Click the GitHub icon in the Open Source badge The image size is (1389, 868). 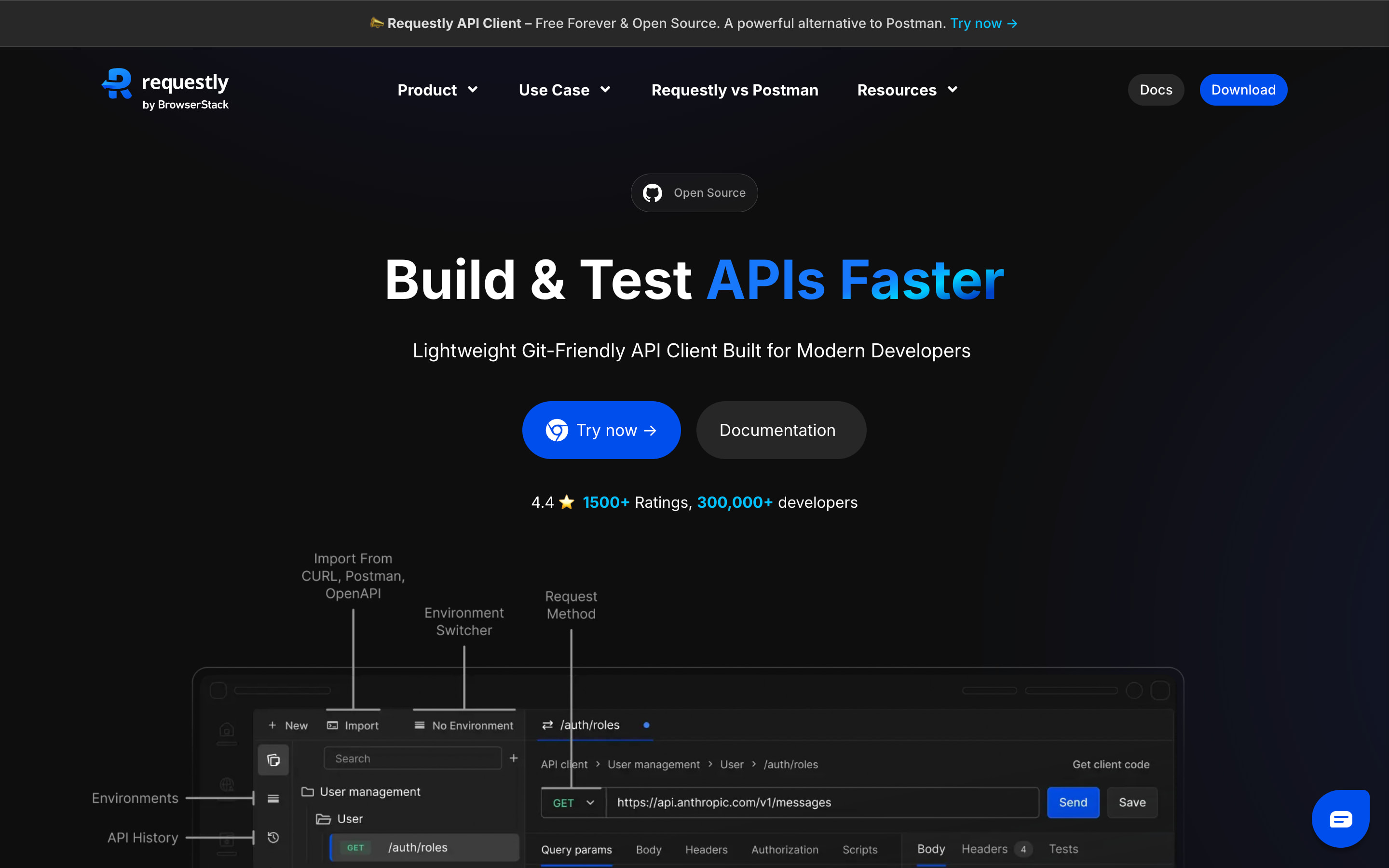coord(652,193)
